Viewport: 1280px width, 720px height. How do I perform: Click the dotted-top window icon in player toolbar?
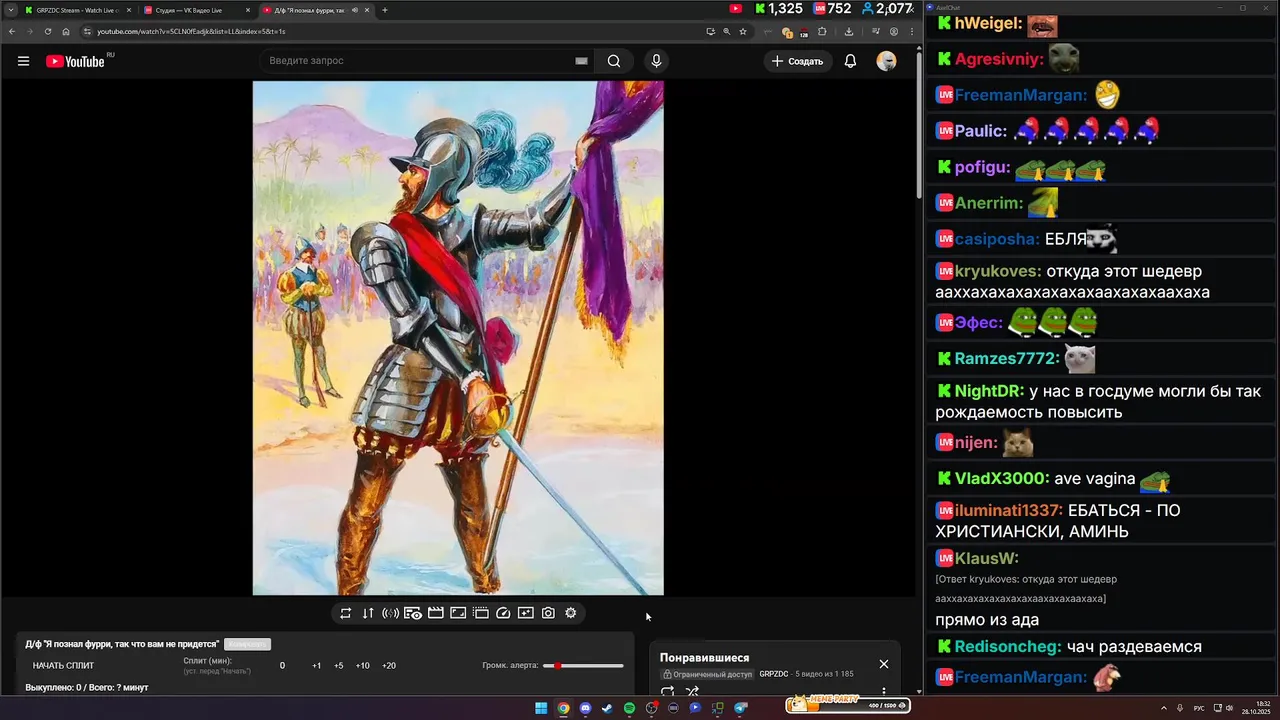pyautogui.click(x=481, y=613)
